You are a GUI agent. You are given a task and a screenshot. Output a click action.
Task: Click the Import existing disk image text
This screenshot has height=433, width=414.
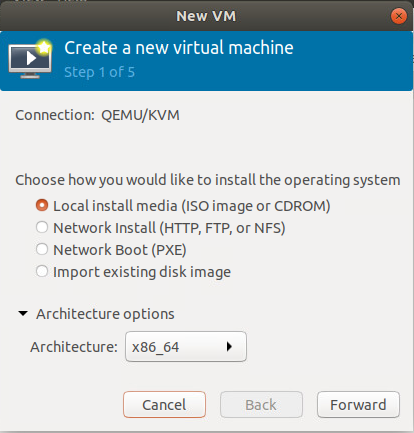(x=142, y=272)
